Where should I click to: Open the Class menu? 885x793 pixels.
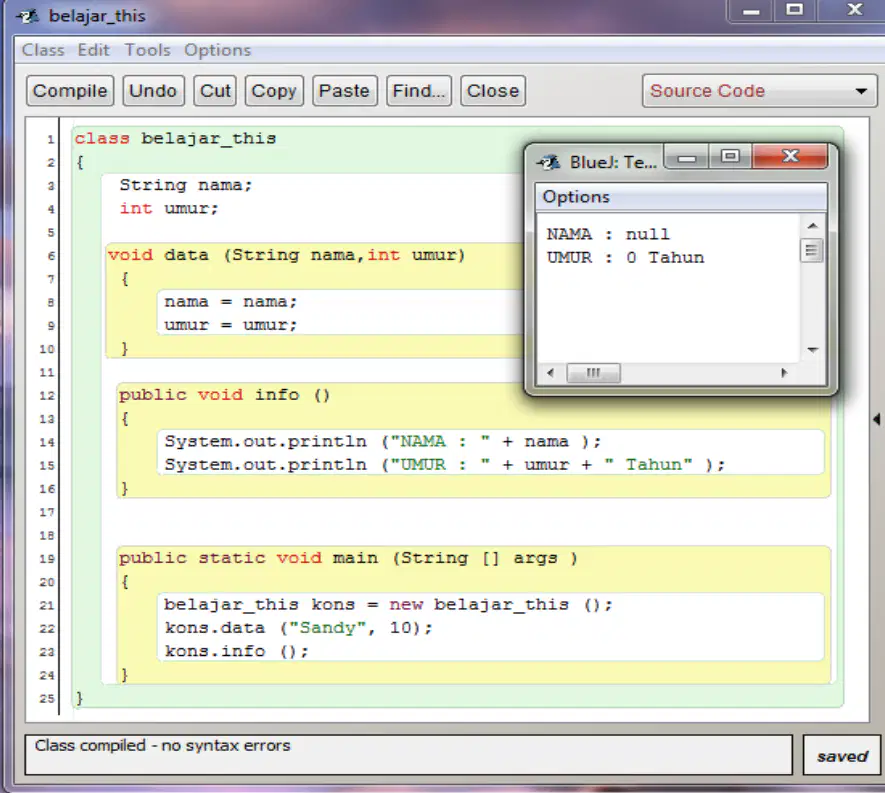pyautogui.click(x=43, y=50)
